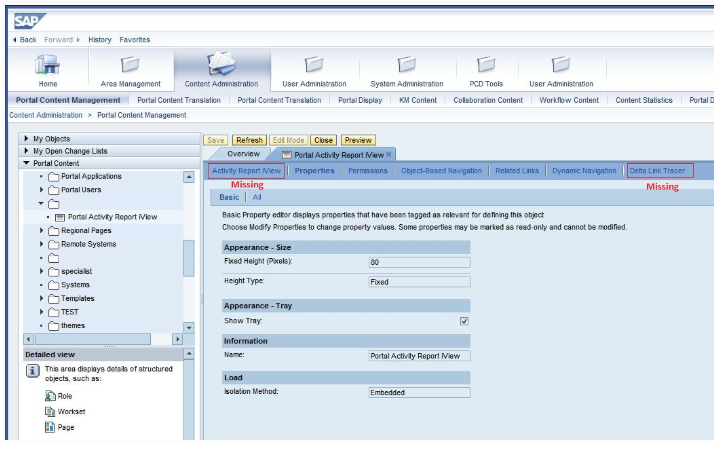Expand the Portal Users tree node
Viewport: 721px width, 449px height.
point(41,190)
